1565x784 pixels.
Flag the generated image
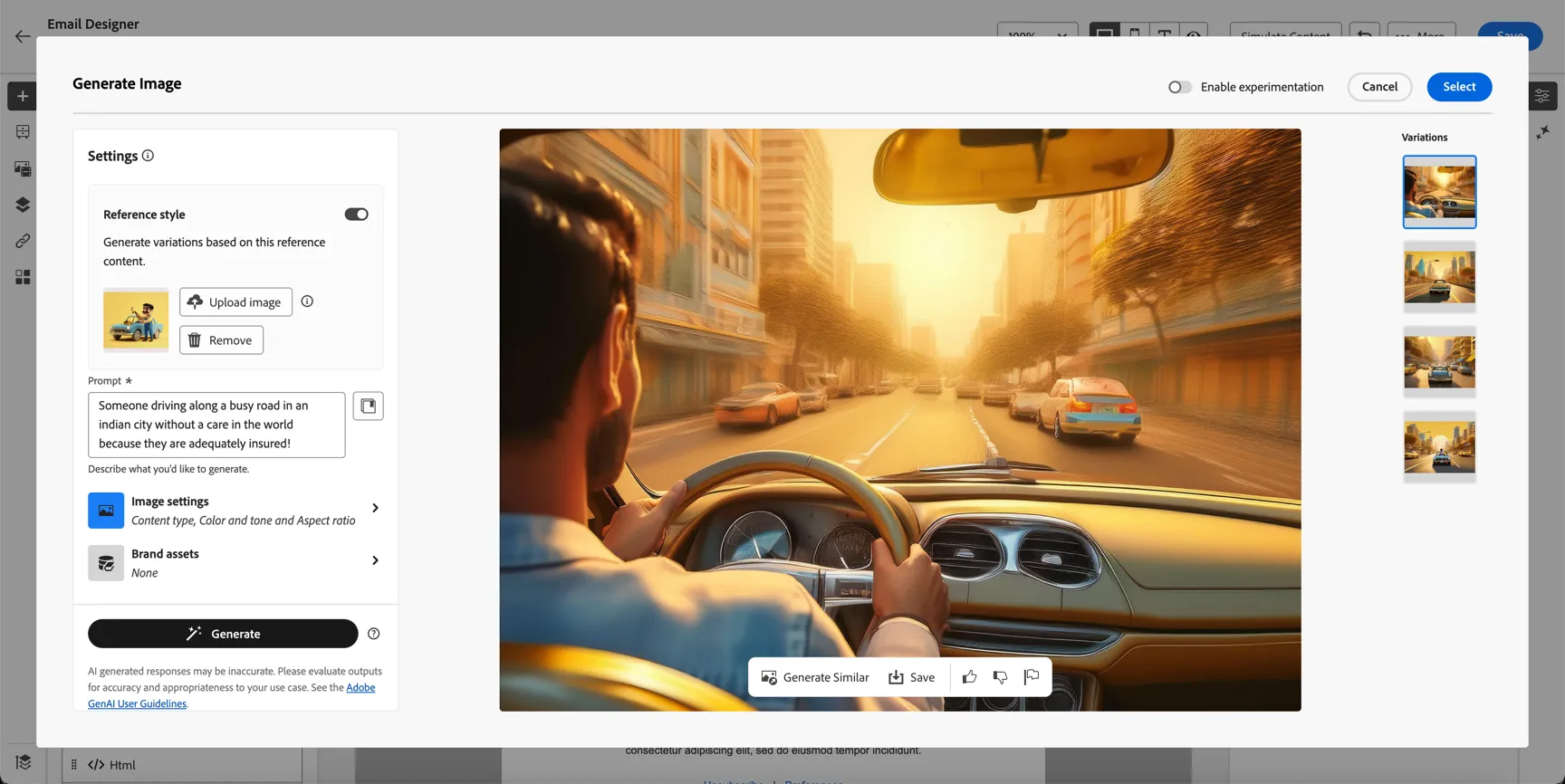point(1032,677)
